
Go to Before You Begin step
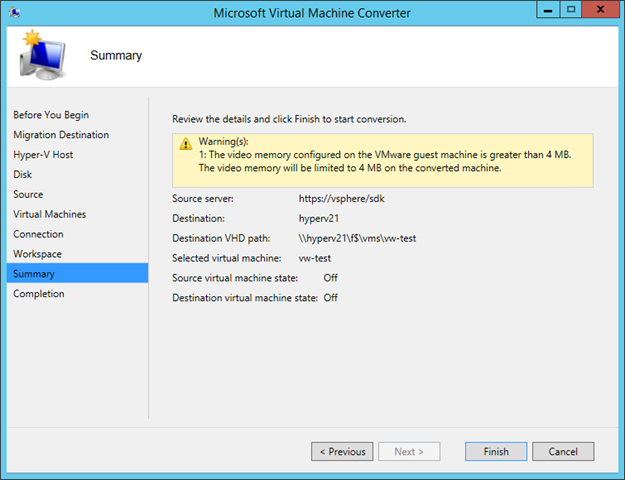coord(51,115)
